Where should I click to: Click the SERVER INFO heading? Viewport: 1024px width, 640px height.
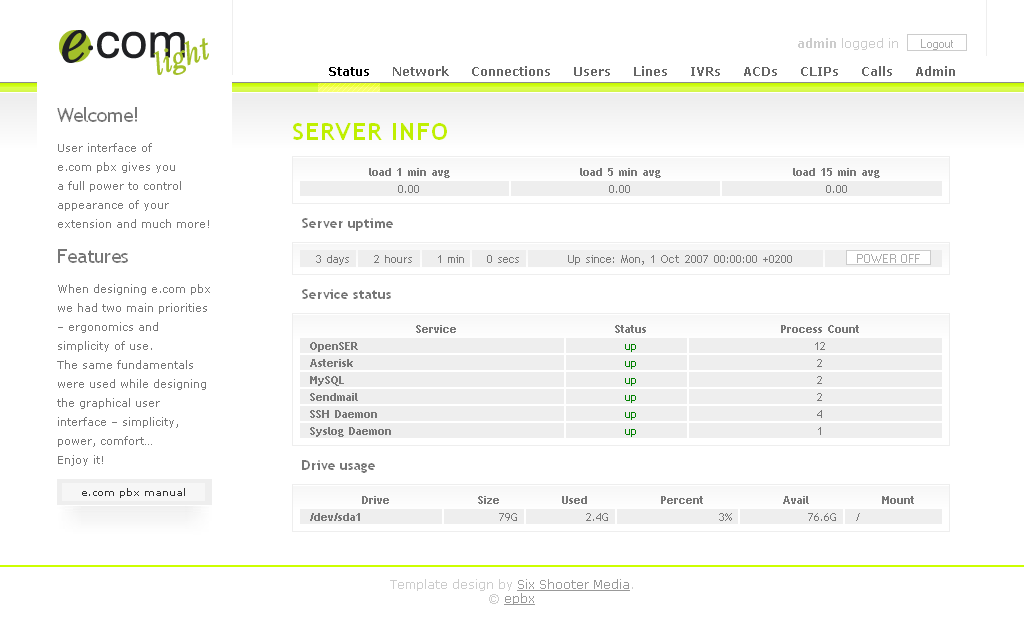pos(370,132)
